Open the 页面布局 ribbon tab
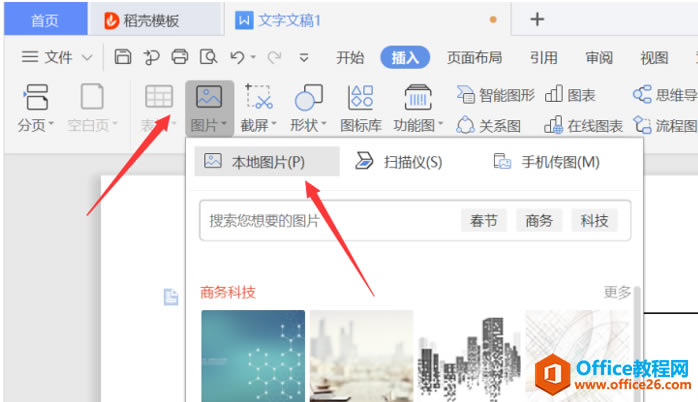The image size is (698, 402). click(x=474, y=58)
